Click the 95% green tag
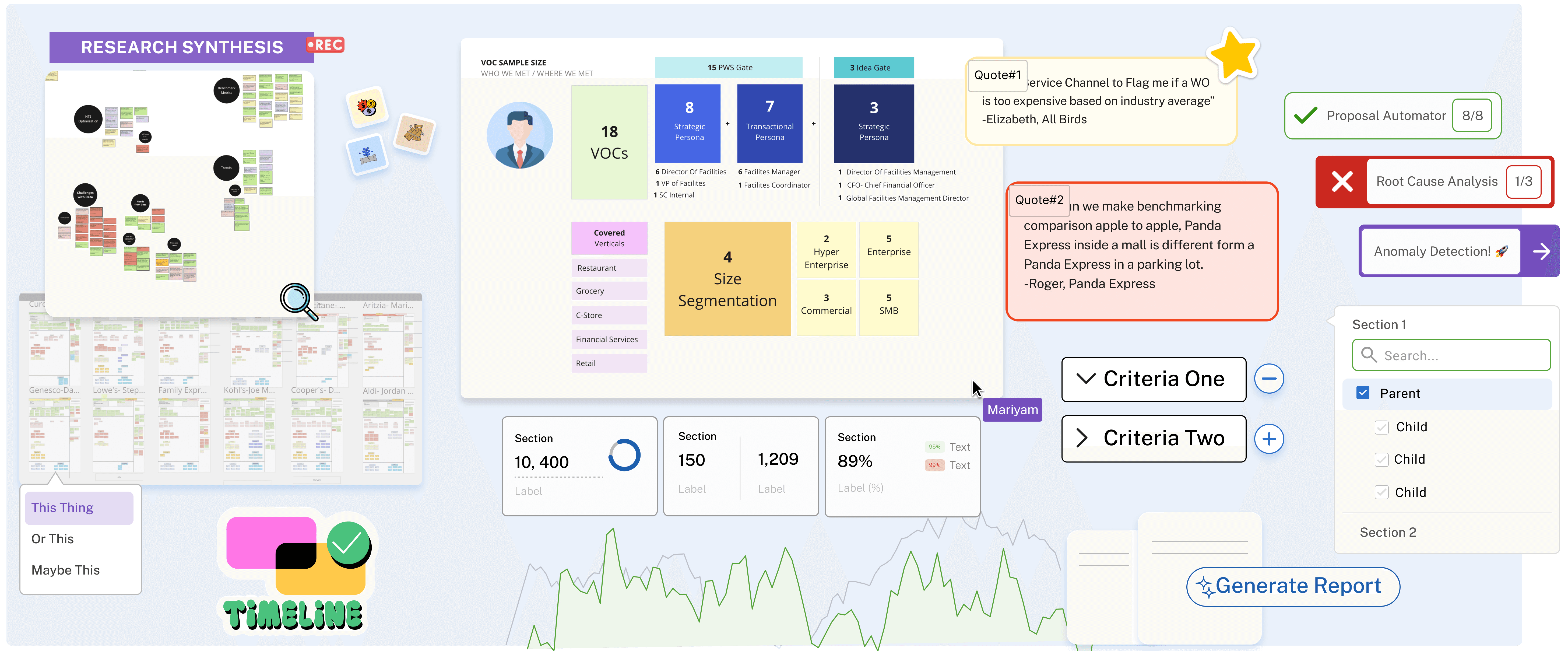1568x651 pixels. tap(934, 446)
